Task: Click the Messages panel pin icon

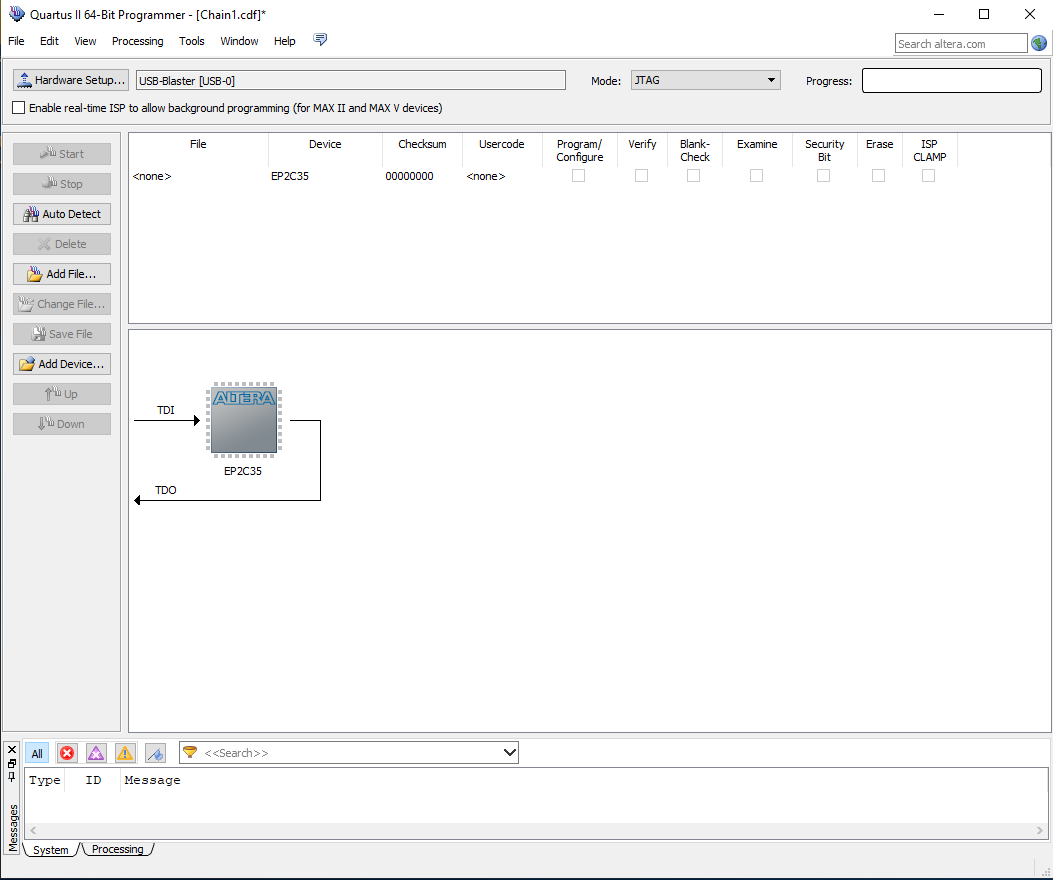Action: coord(11,777)
